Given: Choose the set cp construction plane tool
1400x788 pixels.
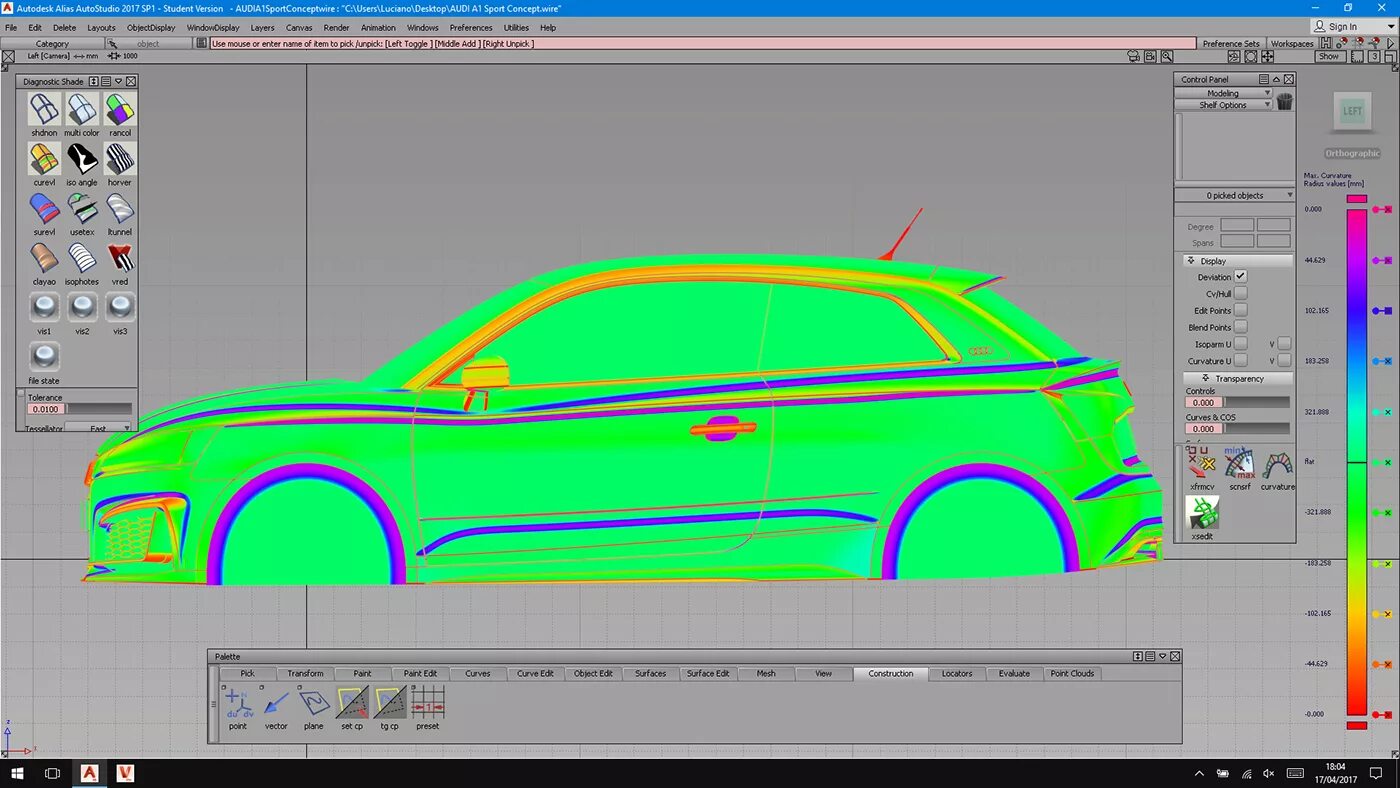Looking at the screenshot, I should point(352,702).
